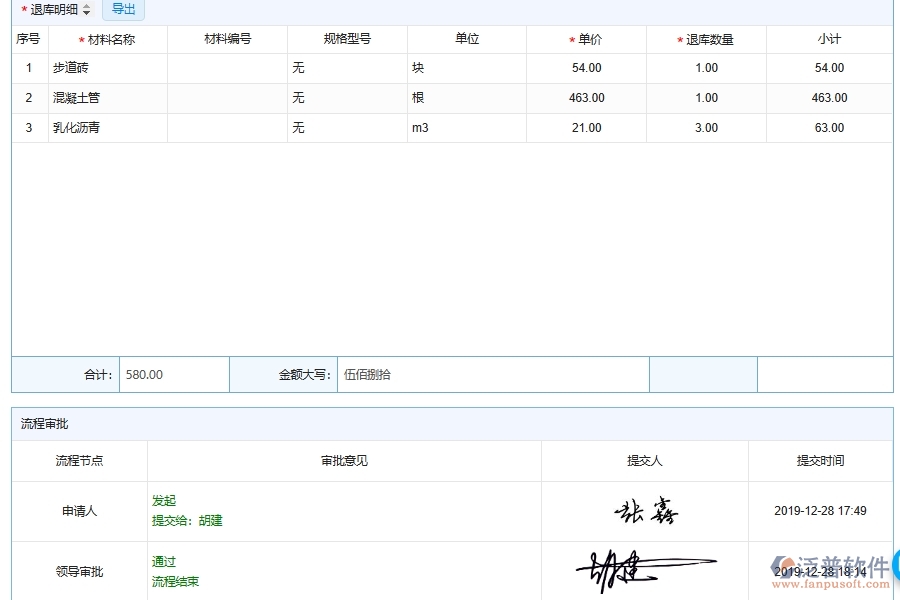
Task: Click the 流程结束 link
Action: point(177,581)
